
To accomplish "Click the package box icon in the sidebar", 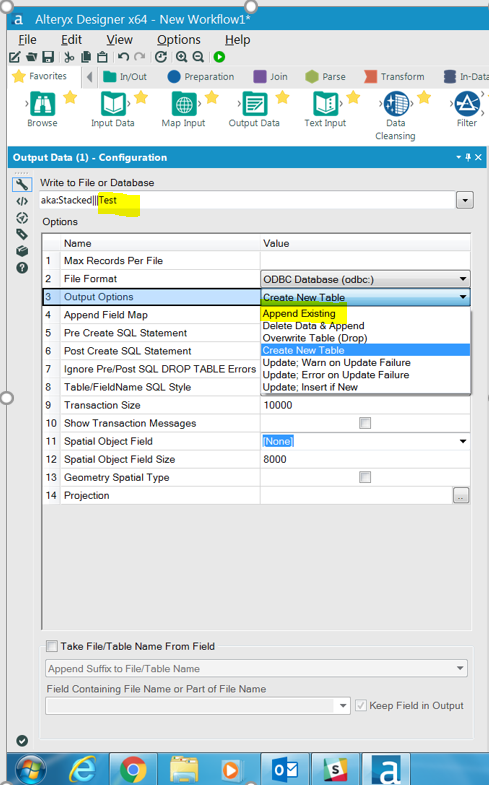I will [x=22, y=251].
